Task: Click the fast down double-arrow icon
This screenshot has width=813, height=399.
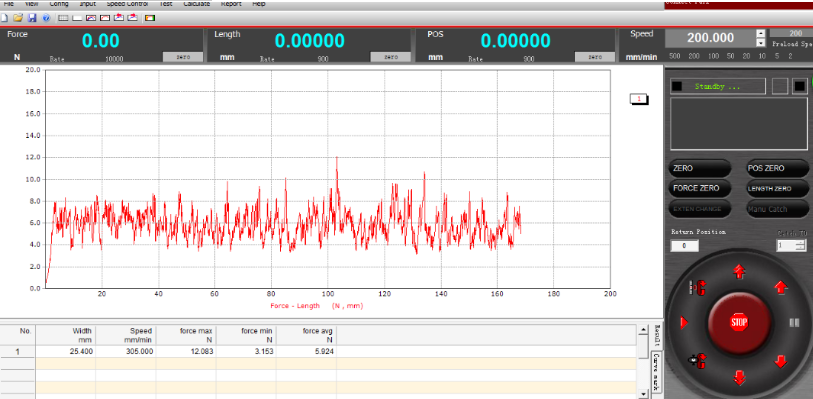Action: [x=739, y=378]
